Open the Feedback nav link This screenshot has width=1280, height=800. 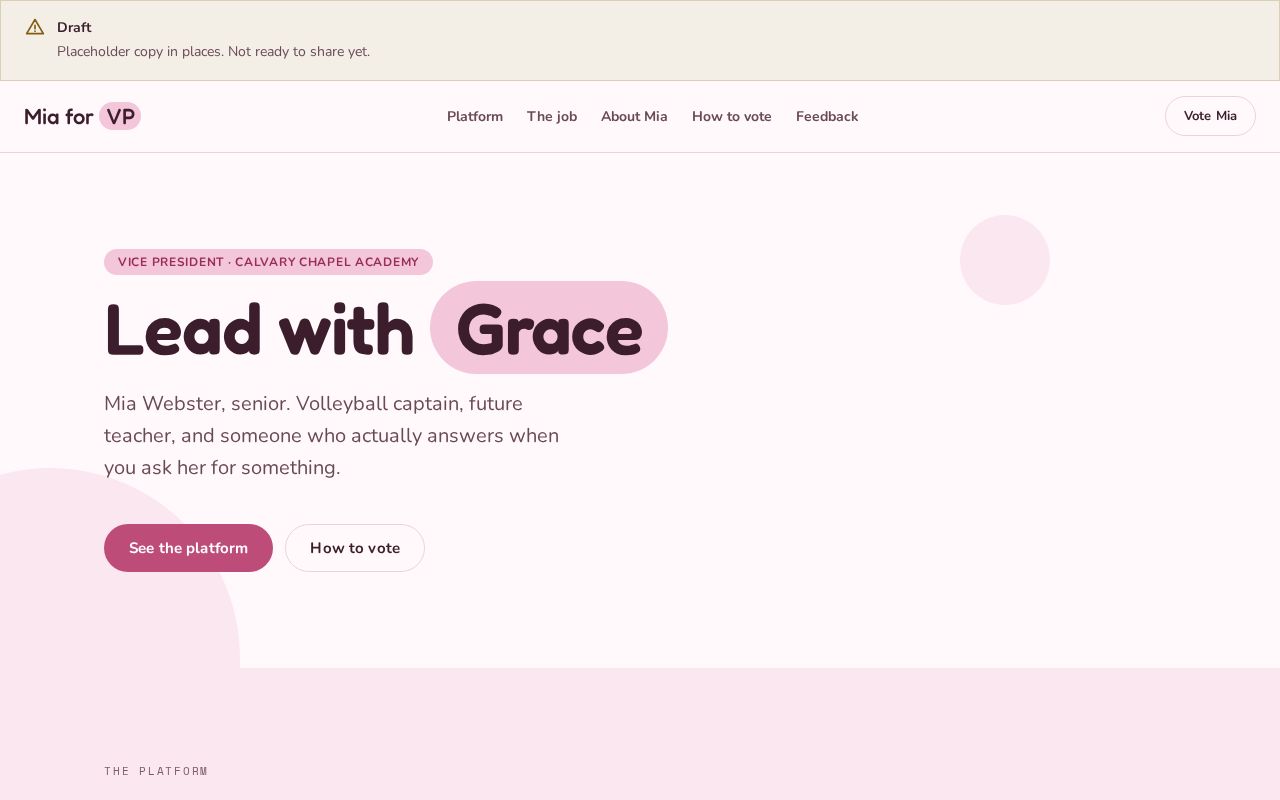coord(827,116)
